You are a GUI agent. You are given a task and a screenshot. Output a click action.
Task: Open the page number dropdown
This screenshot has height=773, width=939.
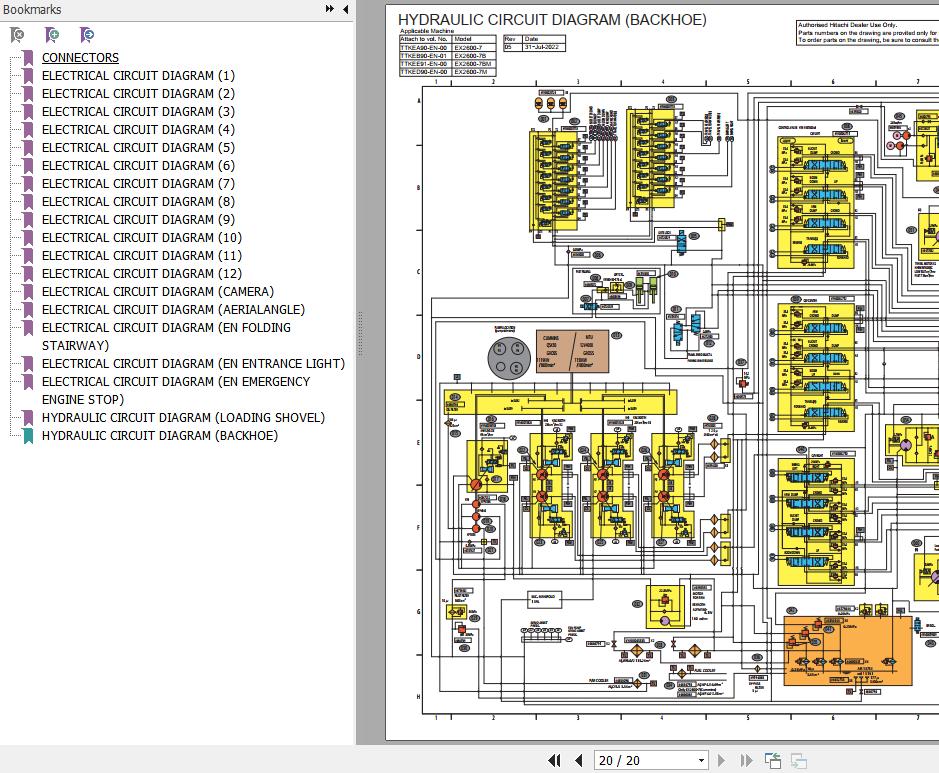[701, 760]
